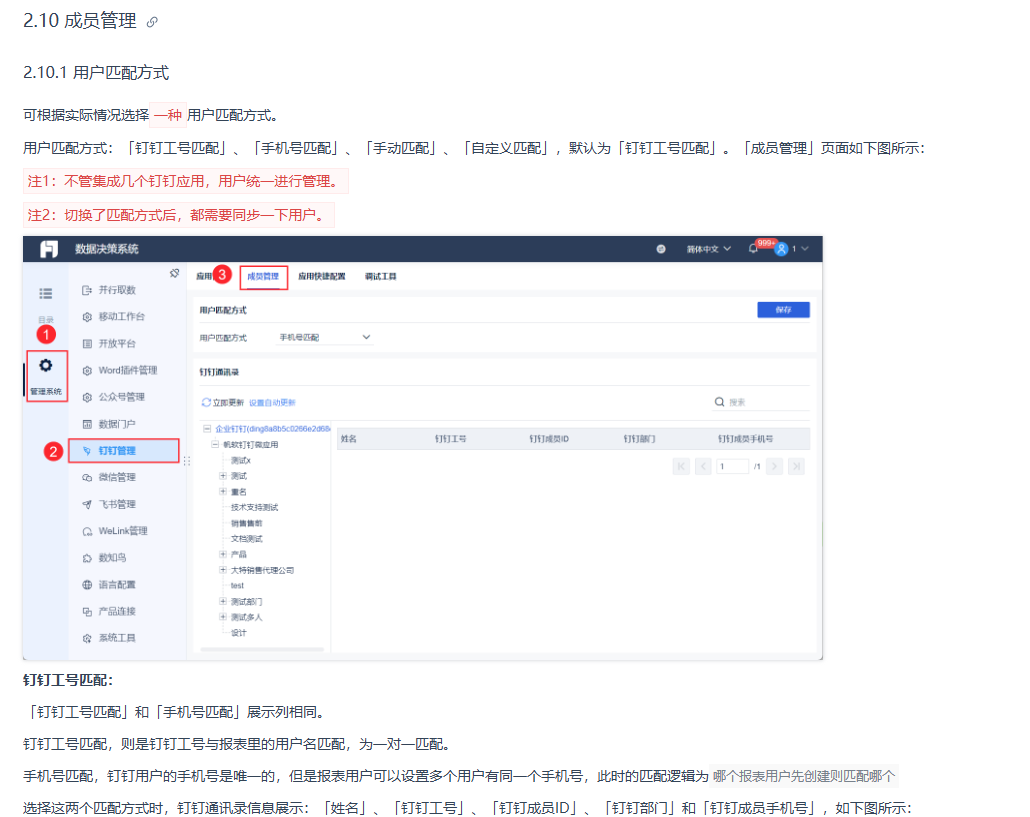Click the 设置自动更新 link
The height and width of the screenshot is (817, 1030).
[x=272, y=403]
